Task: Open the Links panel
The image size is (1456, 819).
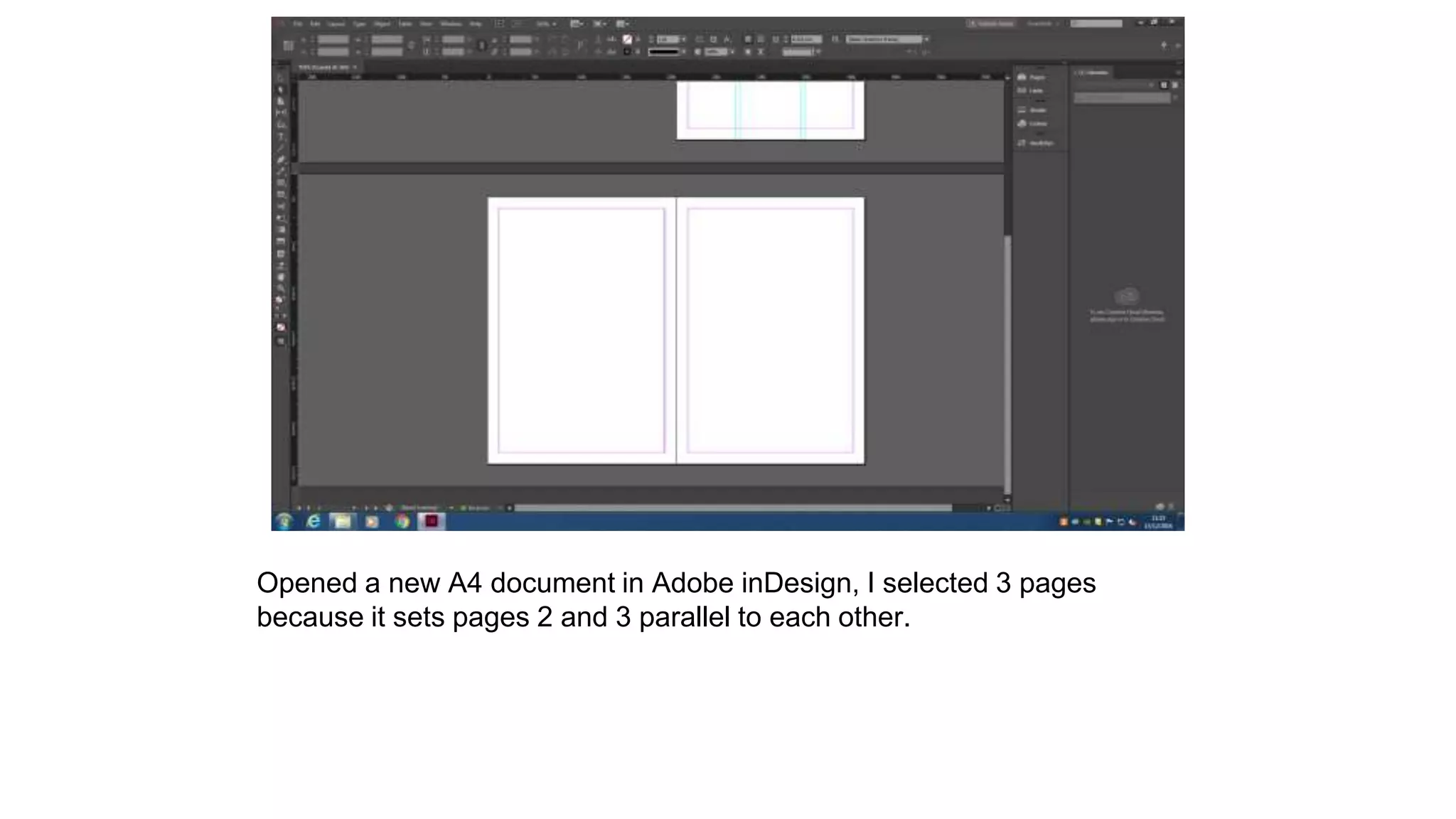Action: 1031,91
